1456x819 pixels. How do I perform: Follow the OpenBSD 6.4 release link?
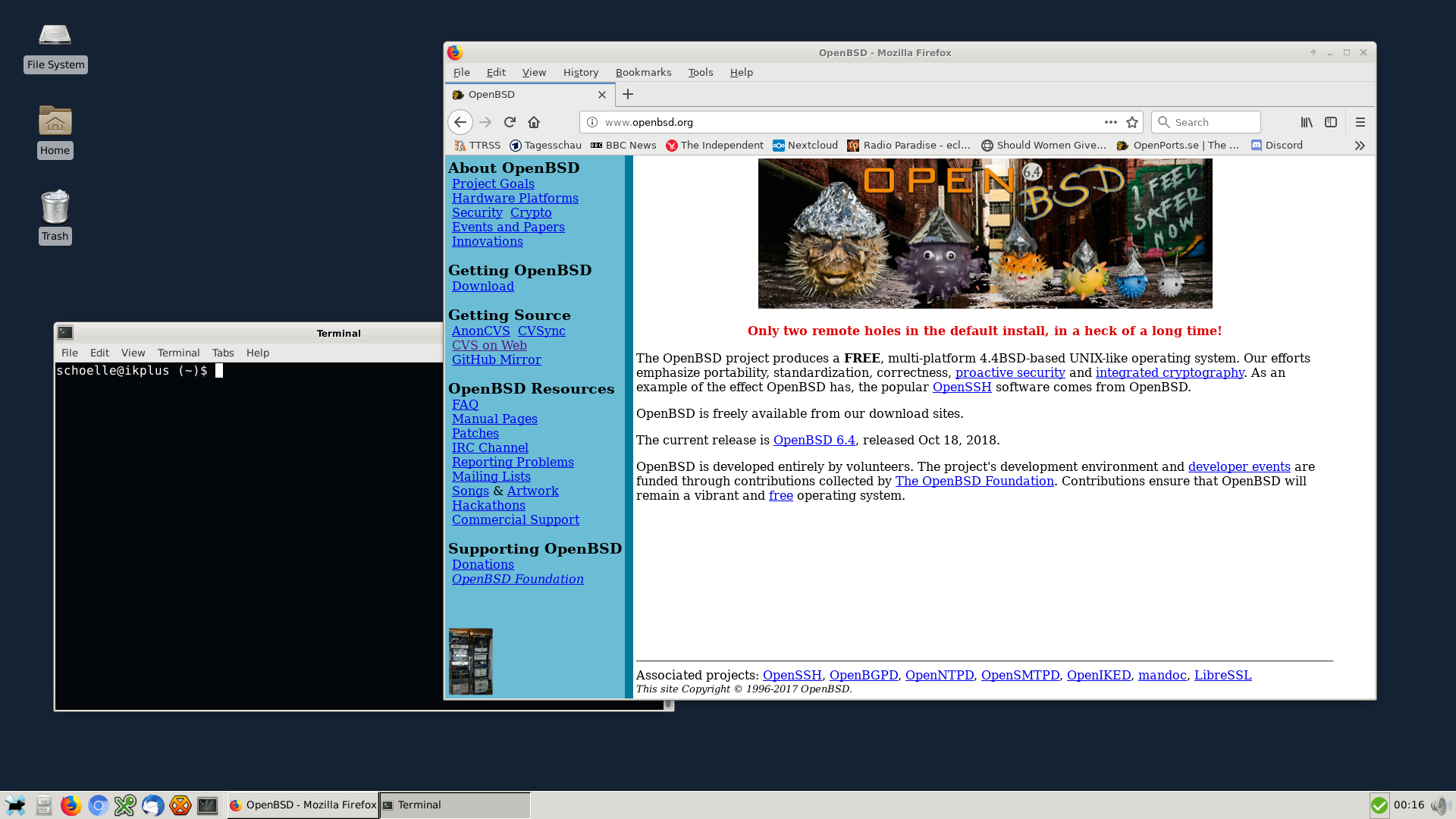click(813, 440)
